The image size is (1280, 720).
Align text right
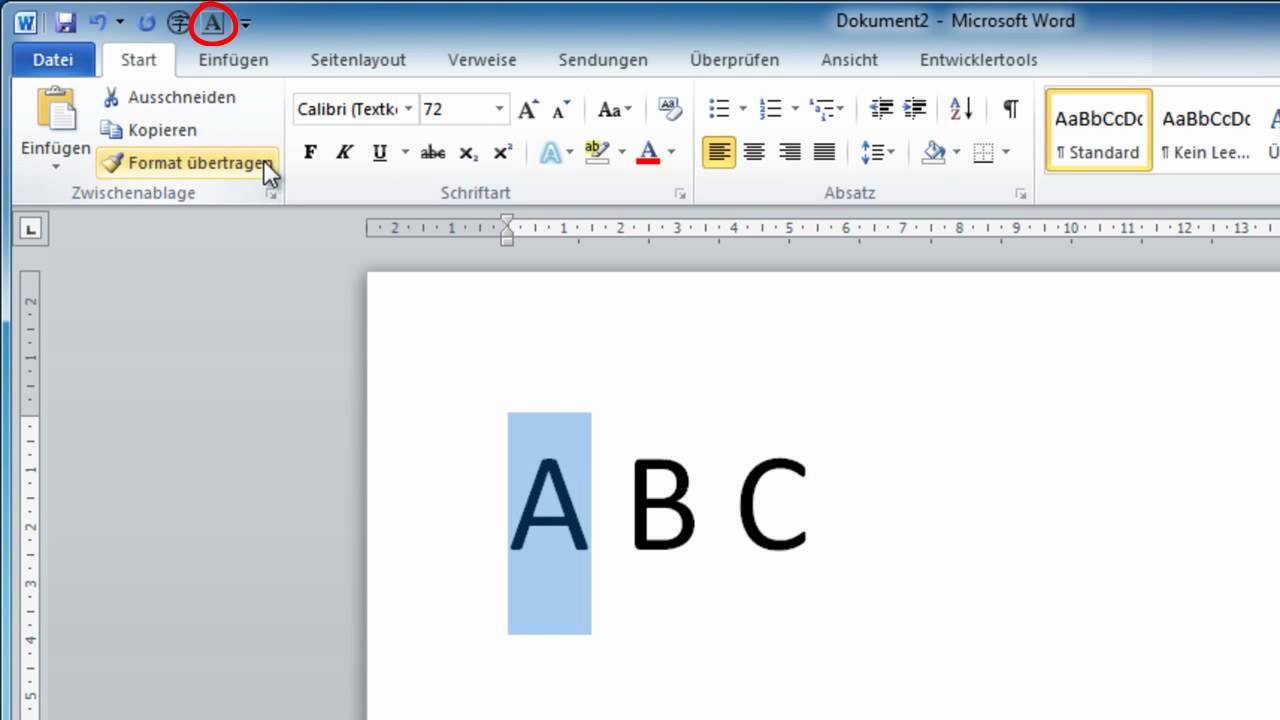pyautogui.click(x=790, y=152)
